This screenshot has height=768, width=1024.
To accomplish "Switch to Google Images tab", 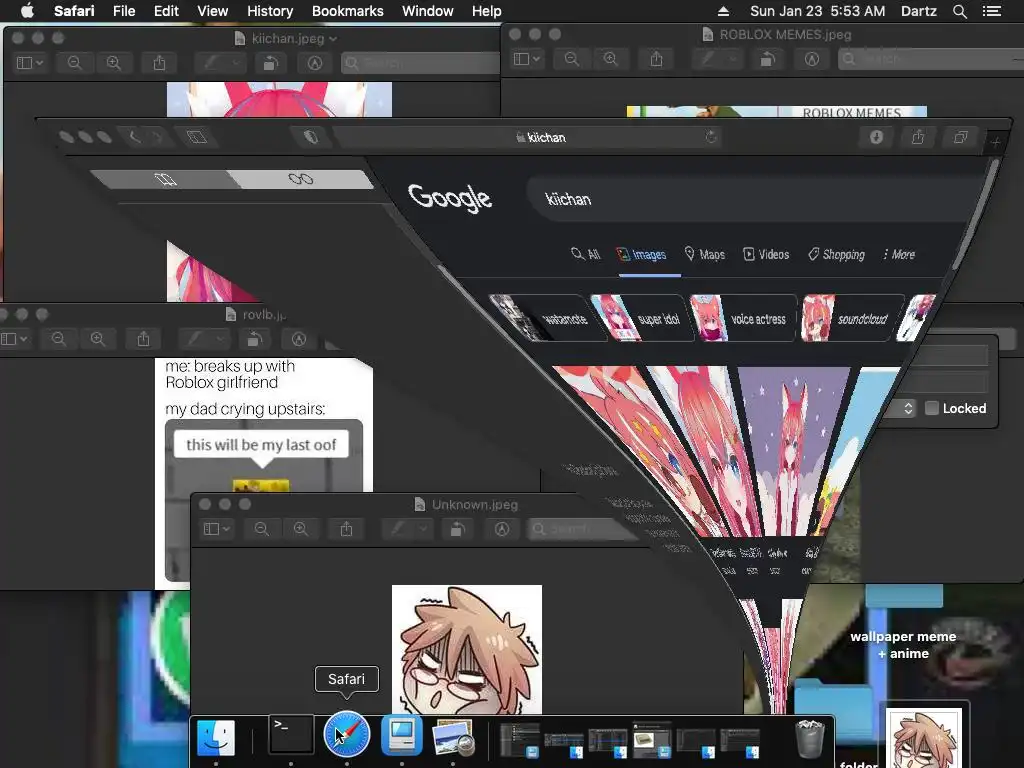I will [x=641, y=254].
